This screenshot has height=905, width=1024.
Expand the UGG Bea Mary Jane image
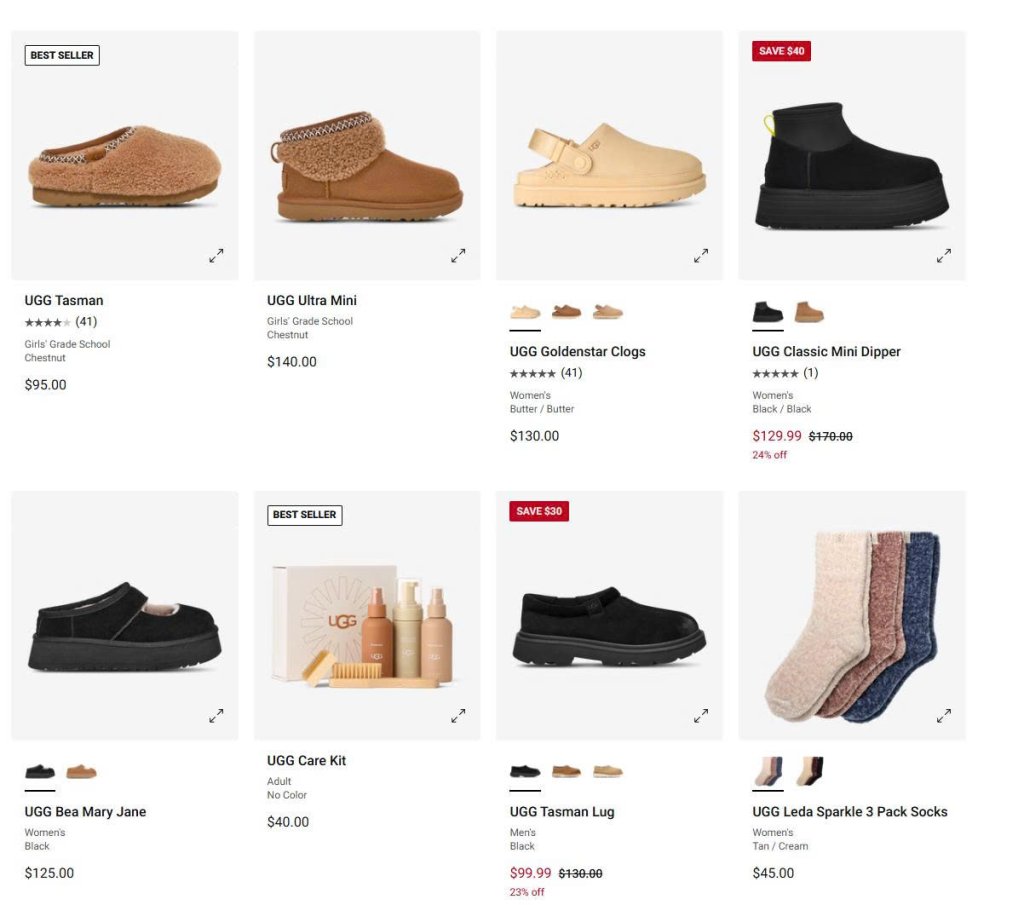point(216,716)
